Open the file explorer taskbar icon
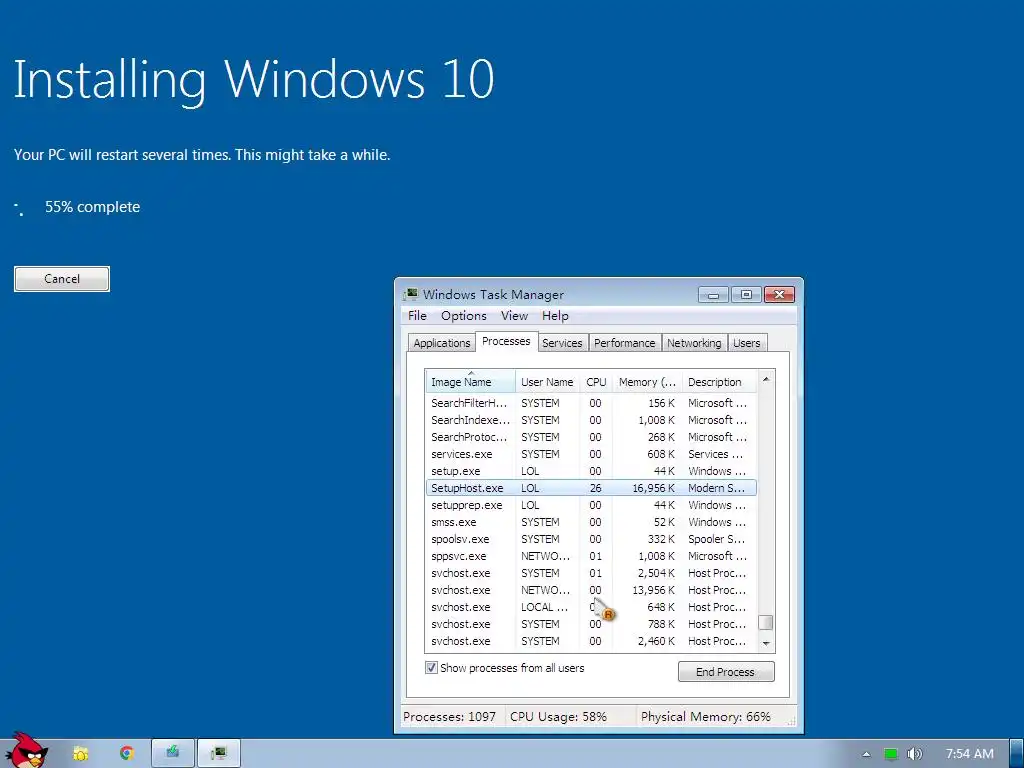This screenshot has height=768, width=1024. pos(80,754)
